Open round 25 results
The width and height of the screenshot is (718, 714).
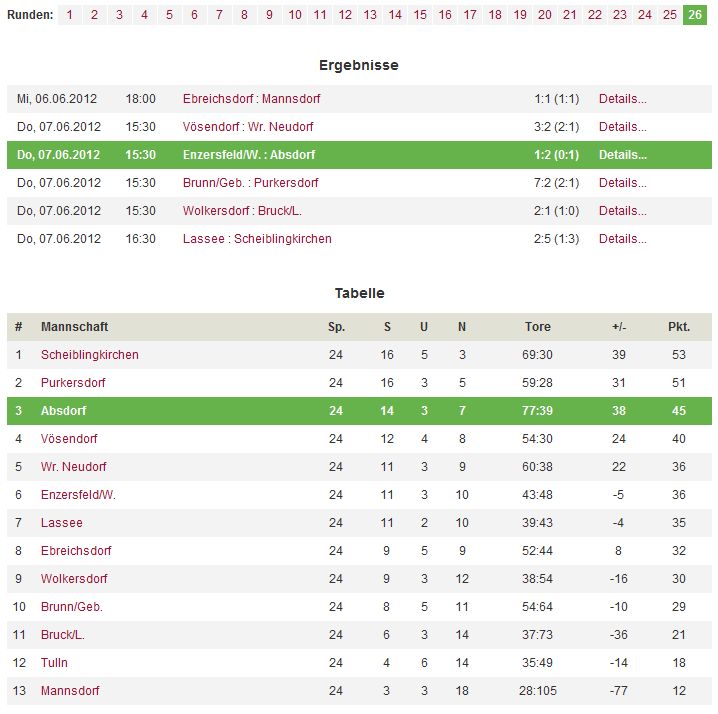pos(669,15)
